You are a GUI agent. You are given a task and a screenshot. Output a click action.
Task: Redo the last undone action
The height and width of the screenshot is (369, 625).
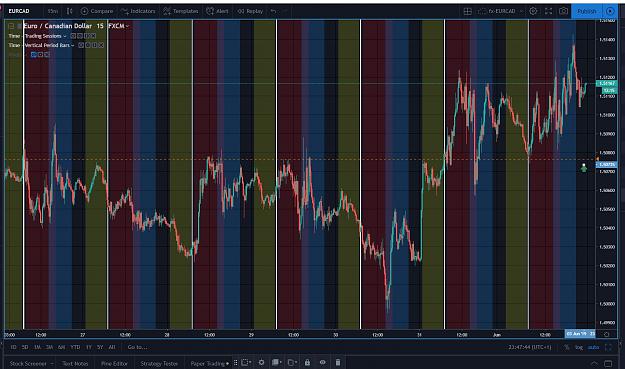[x=285, y=11]
